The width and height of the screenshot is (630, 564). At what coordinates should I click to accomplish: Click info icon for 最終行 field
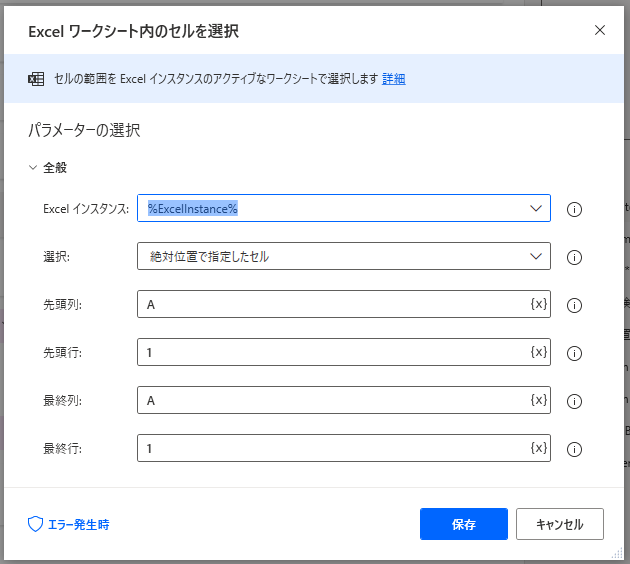[575, 449]
